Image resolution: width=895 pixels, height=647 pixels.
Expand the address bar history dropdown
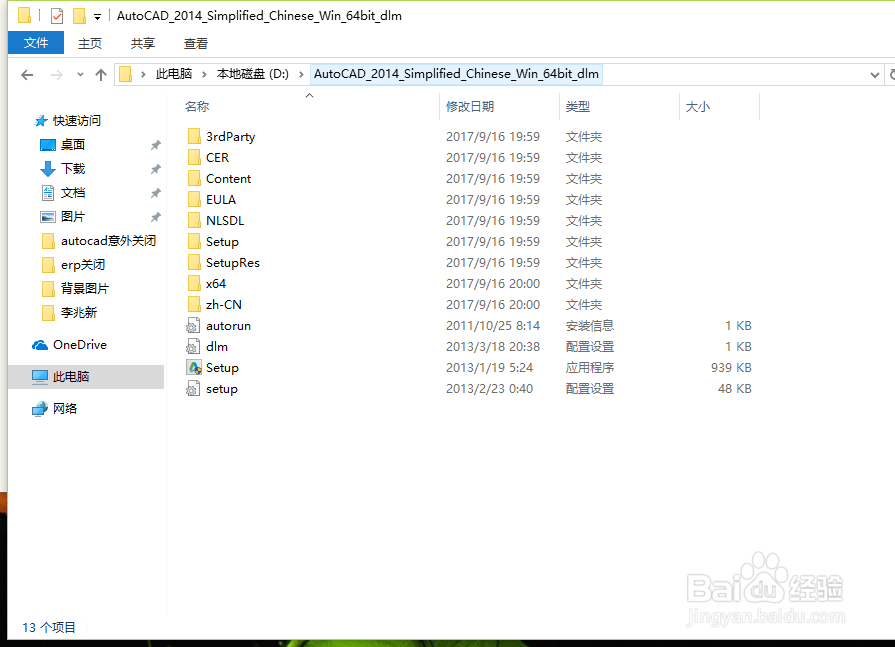click(x=874, y=75)
